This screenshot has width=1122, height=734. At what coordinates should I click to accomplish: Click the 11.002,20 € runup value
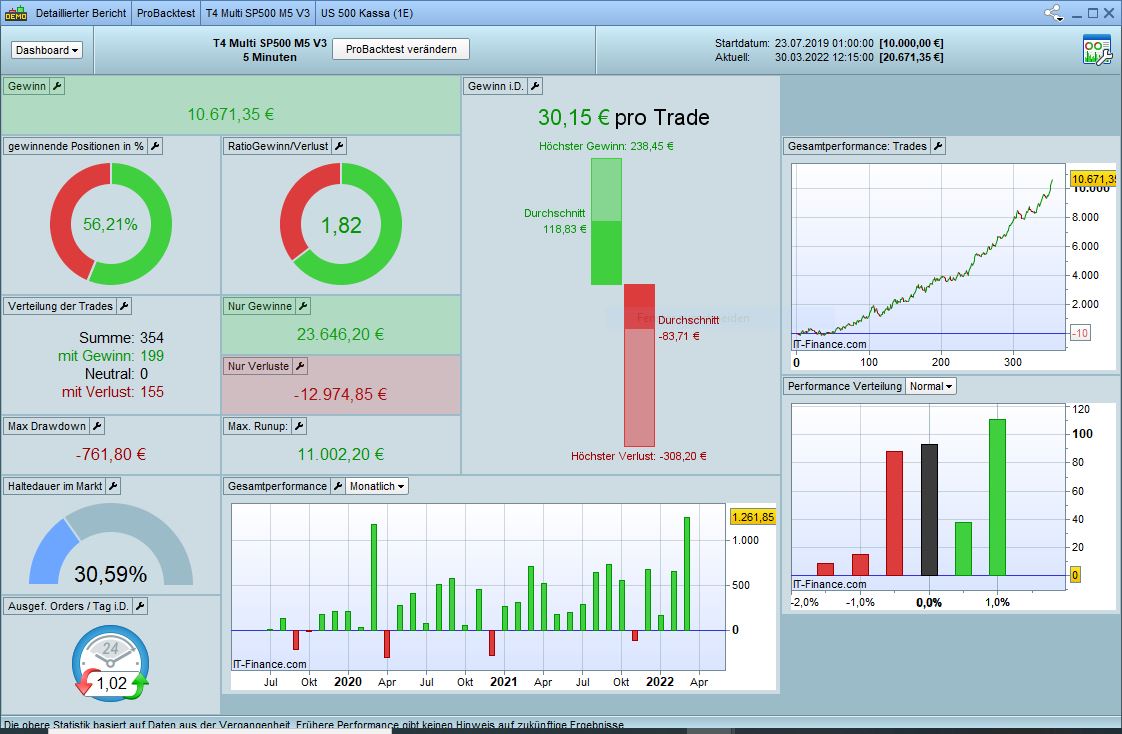341,454
